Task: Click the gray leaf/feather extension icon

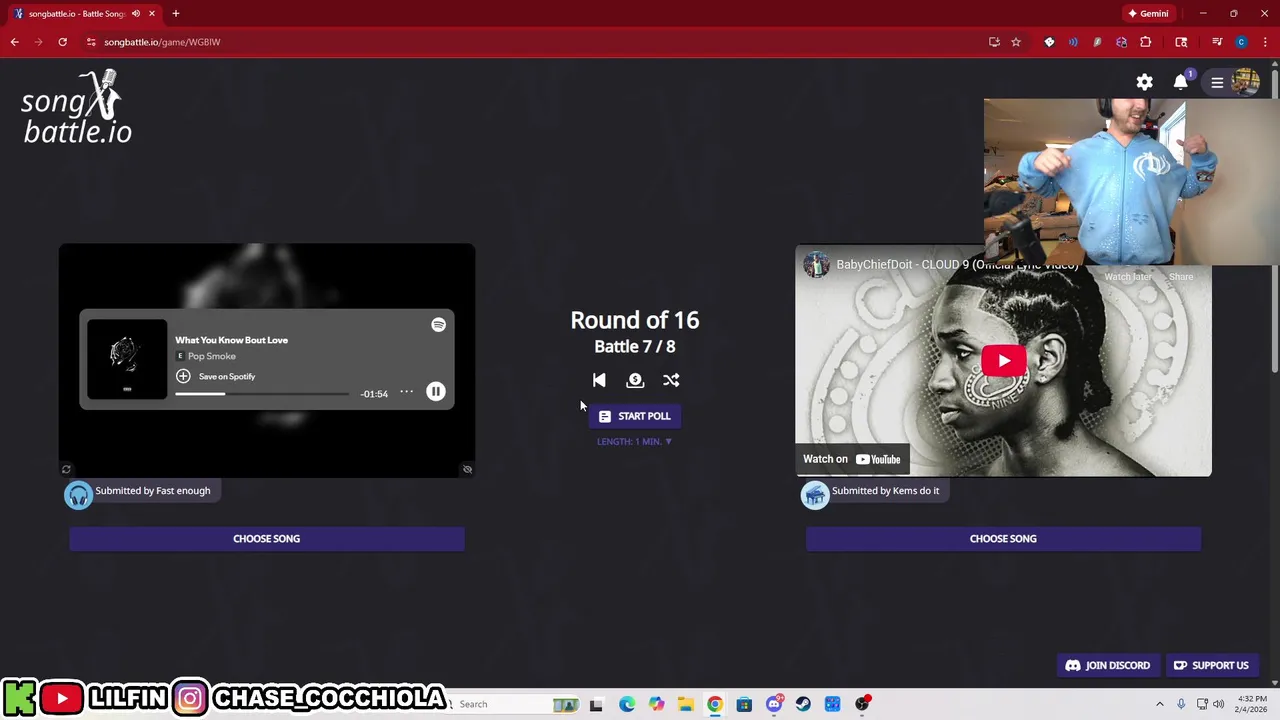Action: coord(1097,42)
